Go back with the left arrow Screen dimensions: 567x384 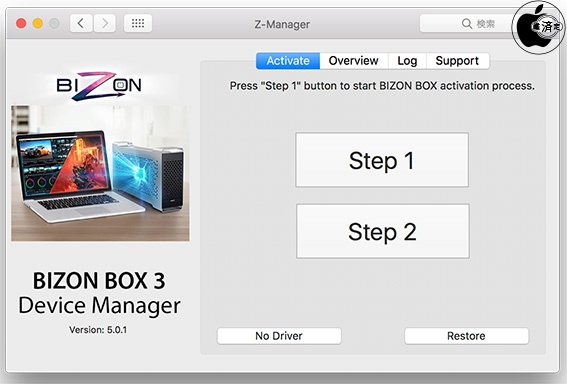pyautogui.click(x=81, y=24)
